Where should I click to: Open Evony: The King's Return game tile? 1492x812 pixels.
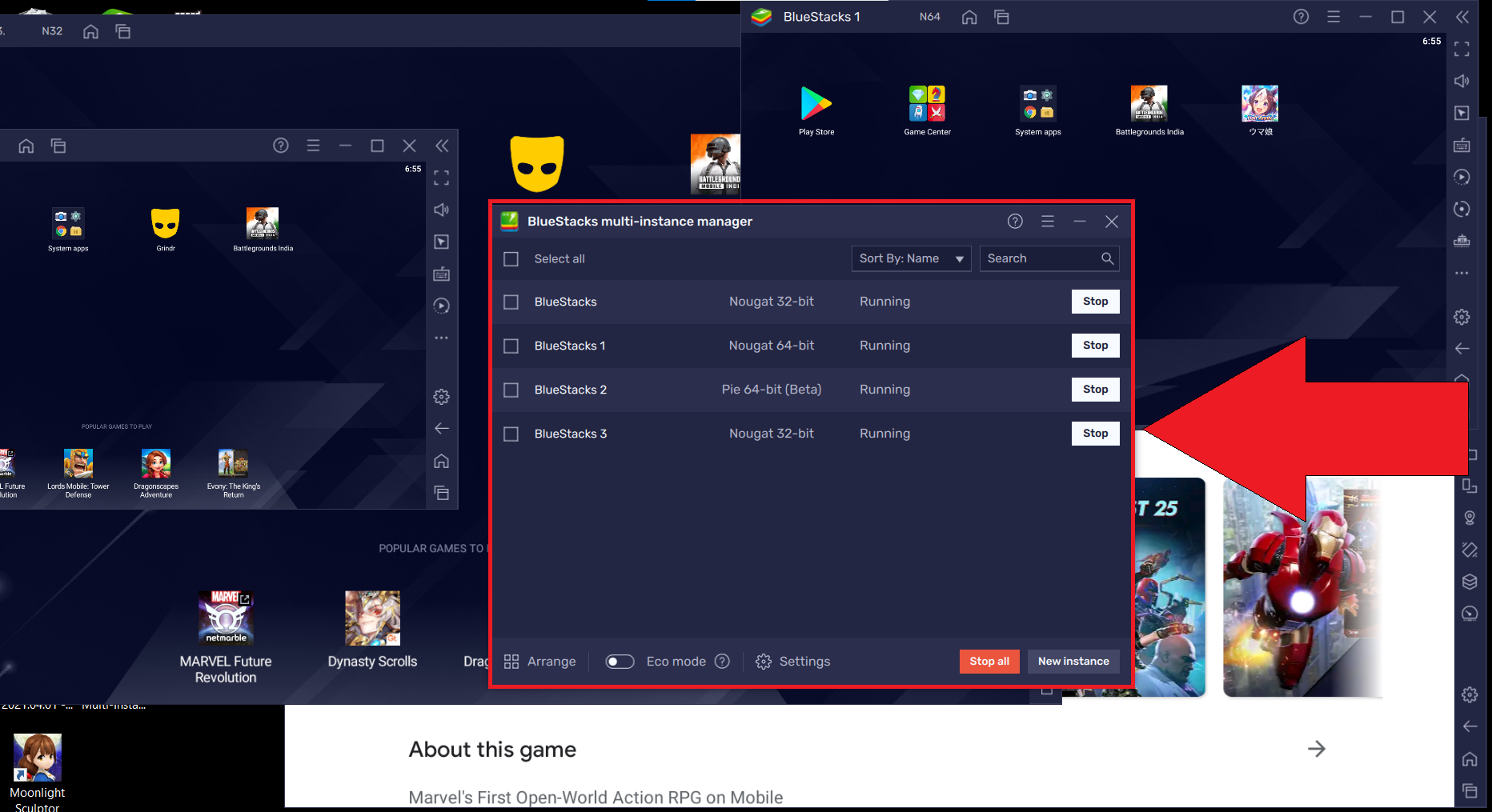click(x=234, y=473)
